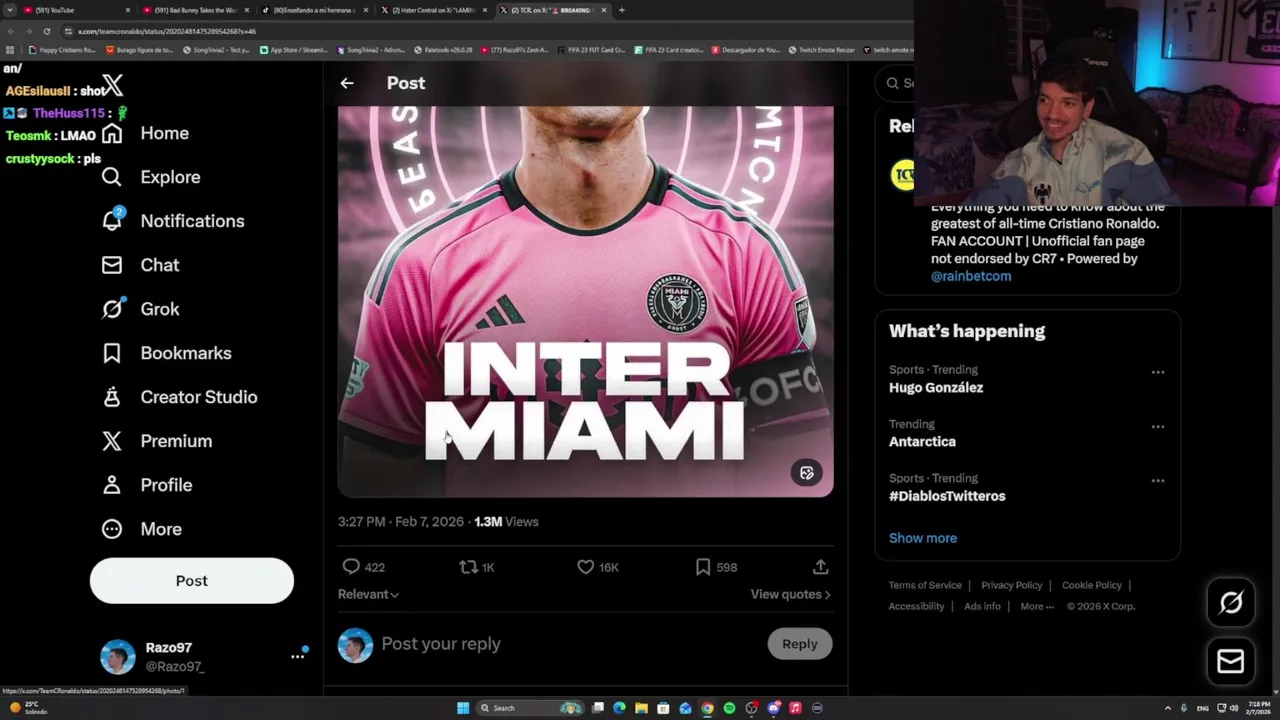Open the @rainbetcom link
Screen dimensions: 1280x720
tap(971, 276)
